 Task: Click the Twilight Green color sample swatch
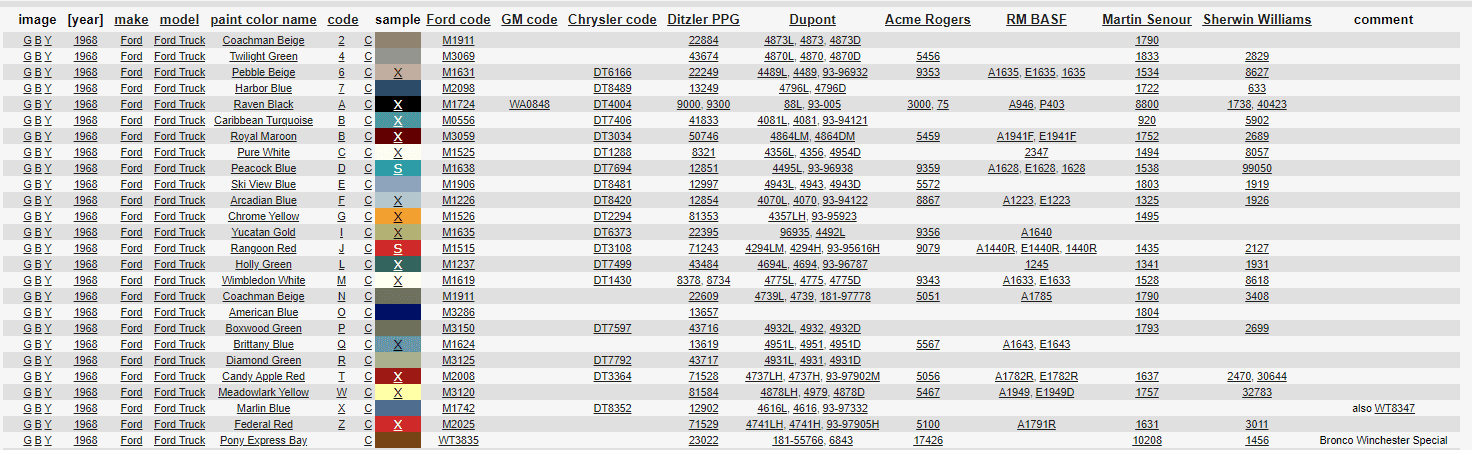[x=398, y=57]
